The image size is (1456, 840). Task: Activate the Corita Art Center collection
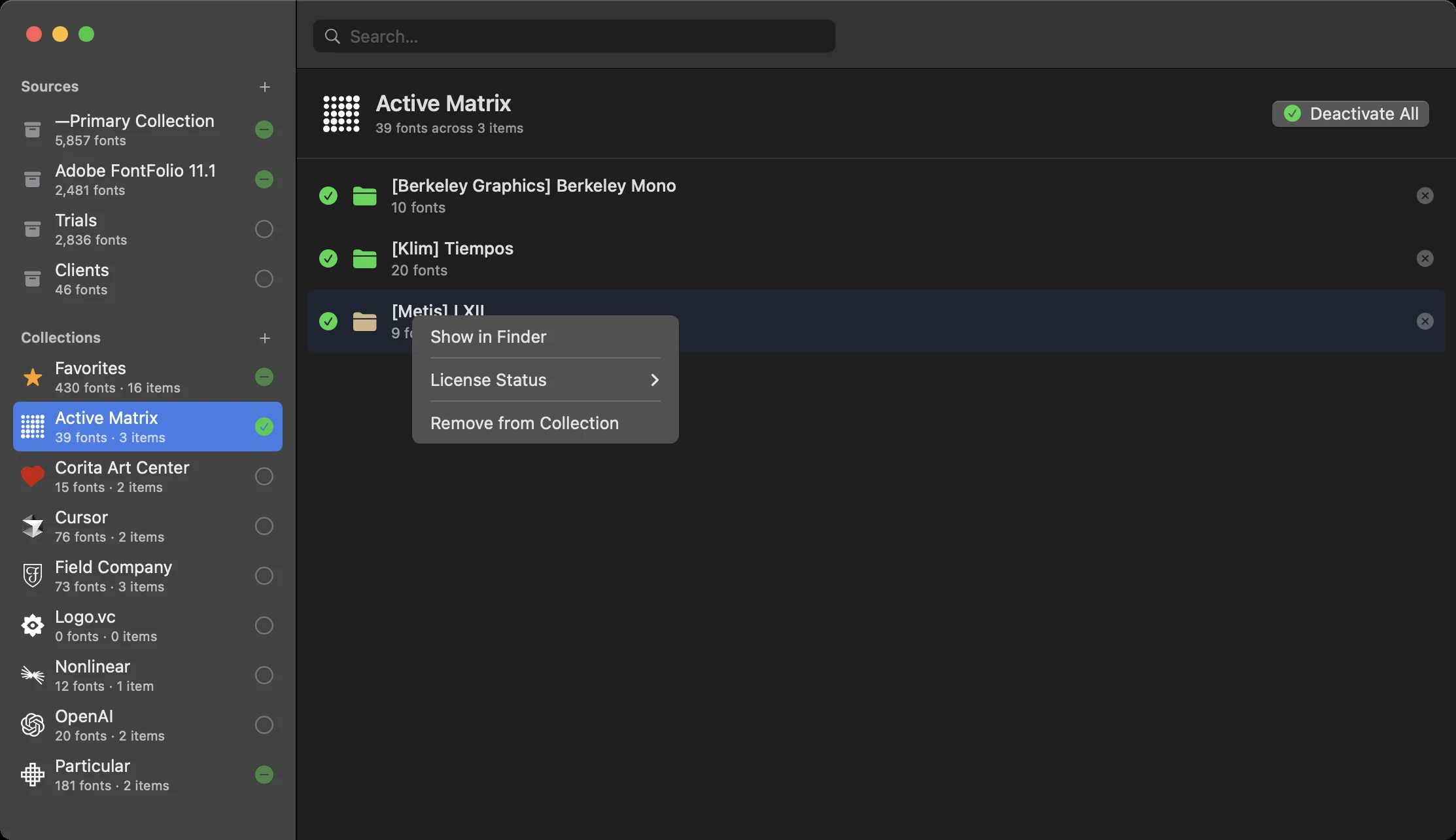[x=264, y=476]
